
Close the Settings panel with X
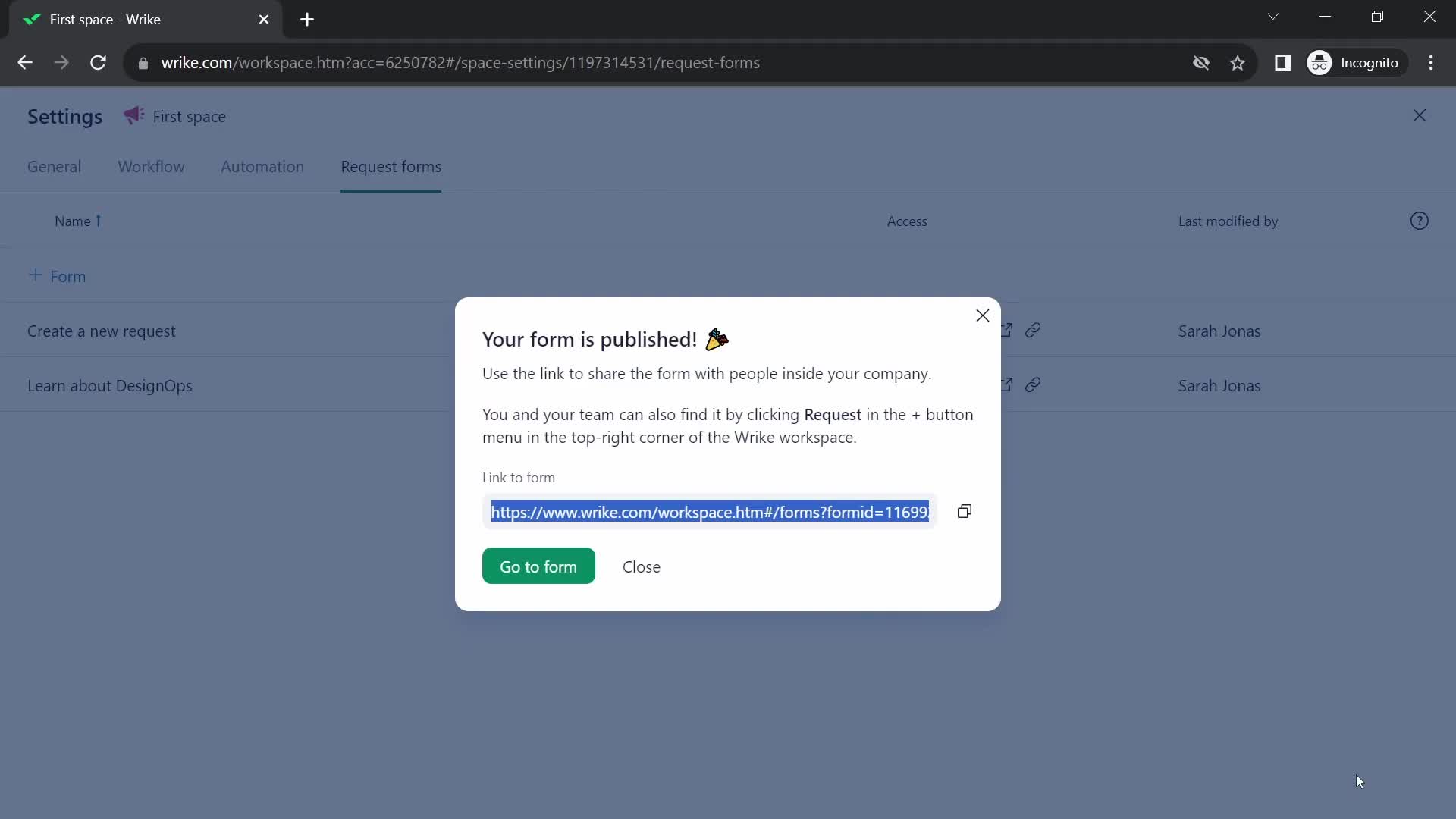(x=1419, y=115)
